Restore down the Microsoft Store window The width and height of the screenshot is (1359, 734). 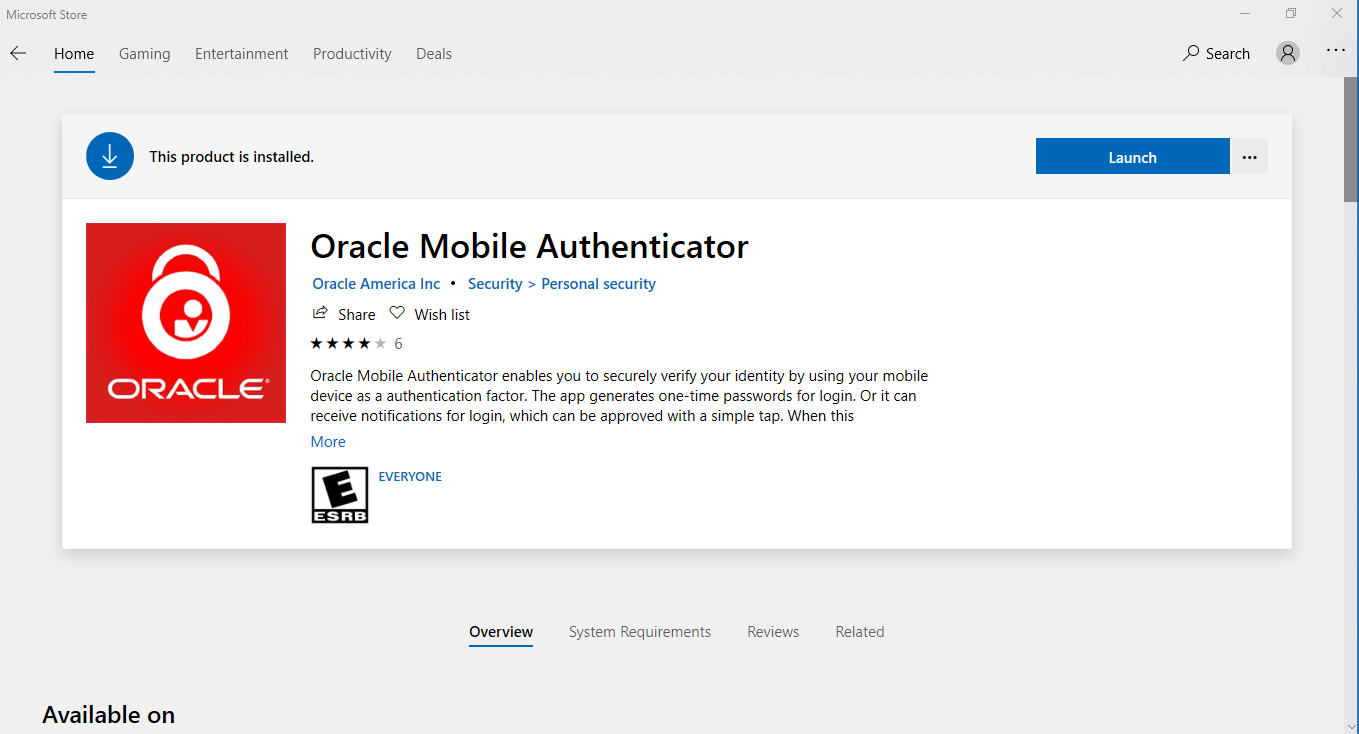1291,14
